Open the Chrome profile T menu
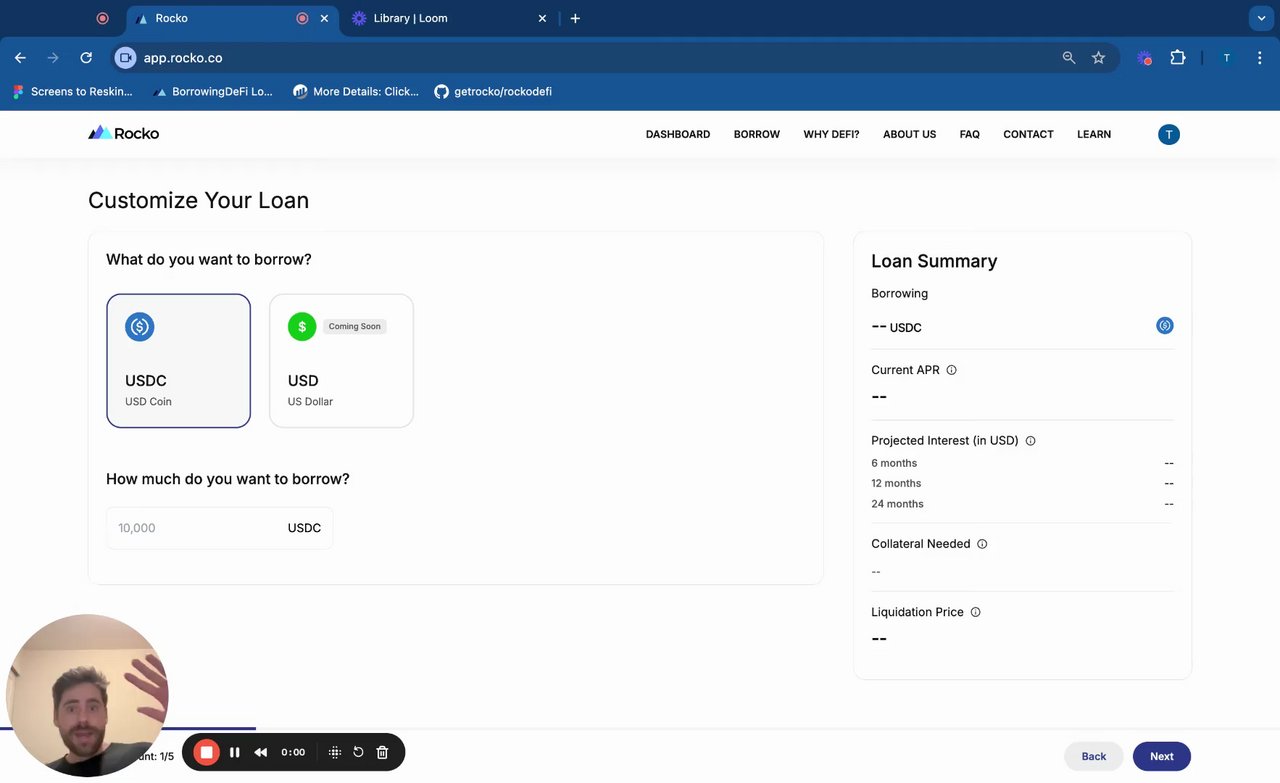The height and width of the screenshot is (783, 1280). tap(1227, 58)
